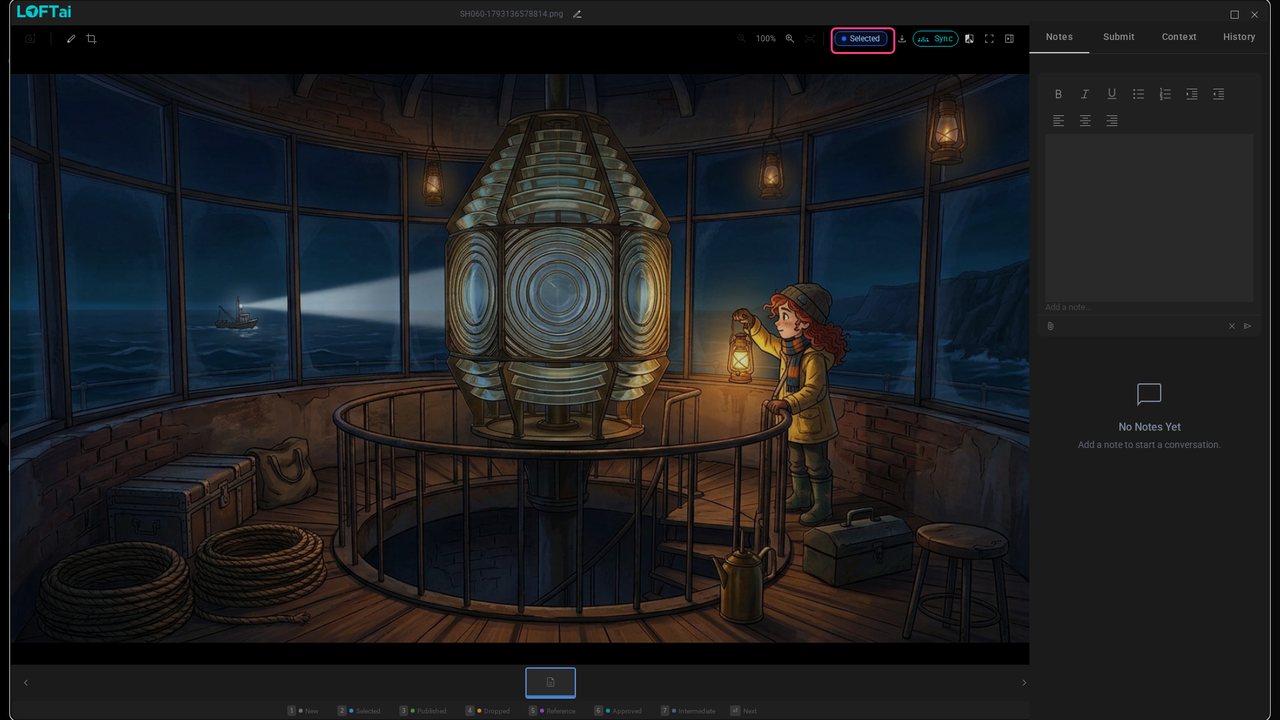
Task: Switch to the Submit tab
Action: click(x=1119, y=37)
